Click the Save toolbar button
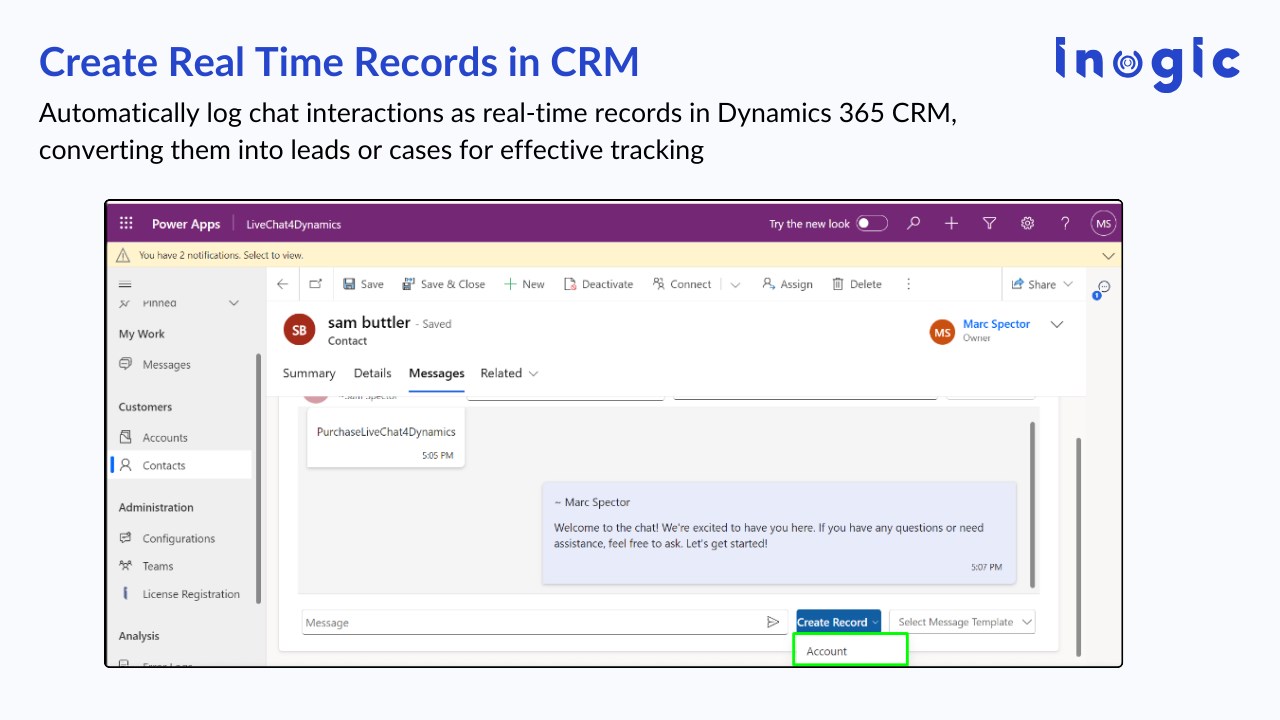This screenshot has width=1280, height=720. (x=363, y=284)
